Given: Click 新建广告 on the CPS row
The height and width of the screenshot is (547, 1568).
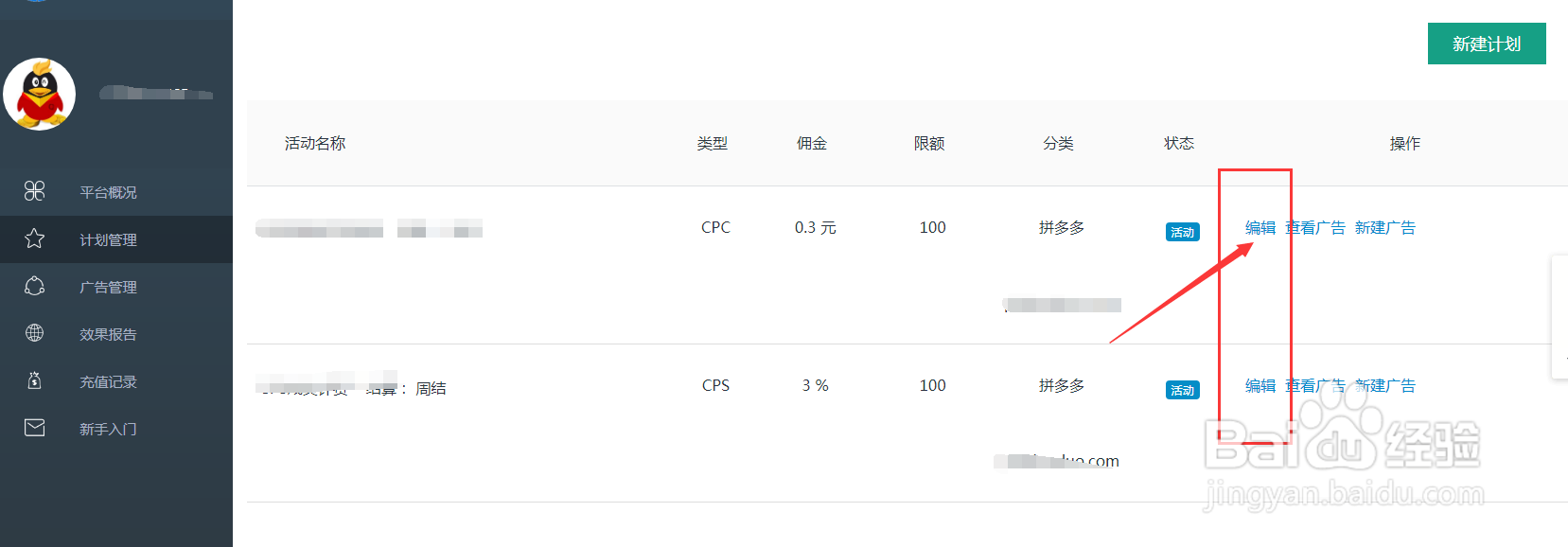Looking at the screenshot, I should (1385, 385).
